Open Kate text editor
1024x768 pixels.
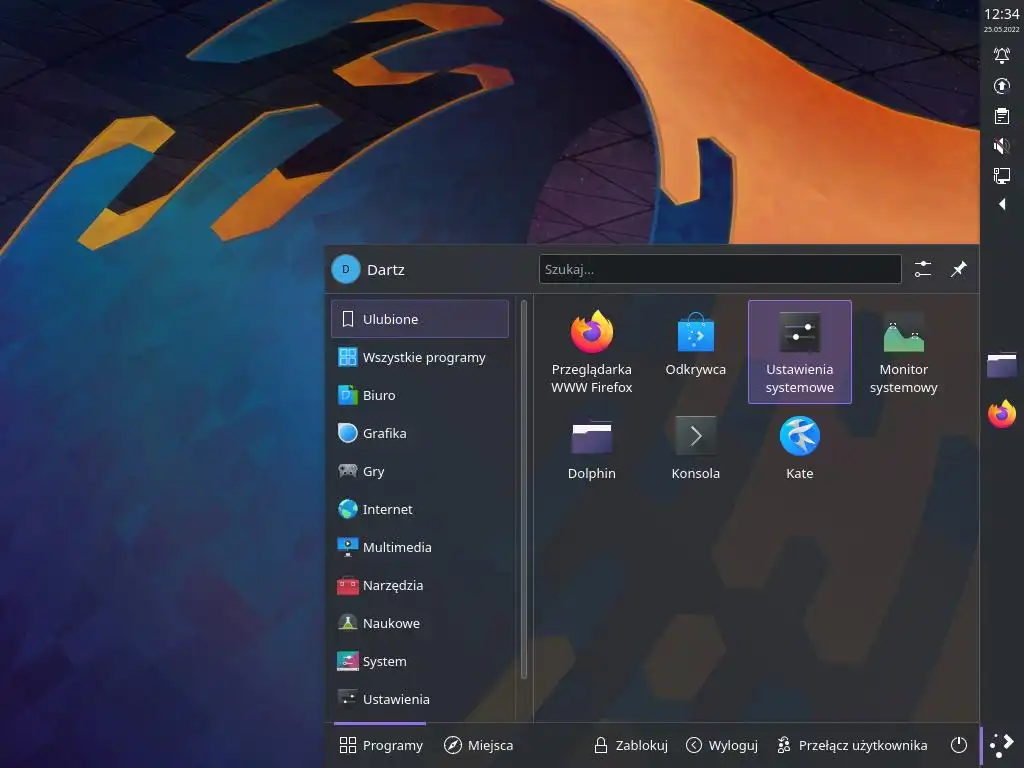pos(799,449)
